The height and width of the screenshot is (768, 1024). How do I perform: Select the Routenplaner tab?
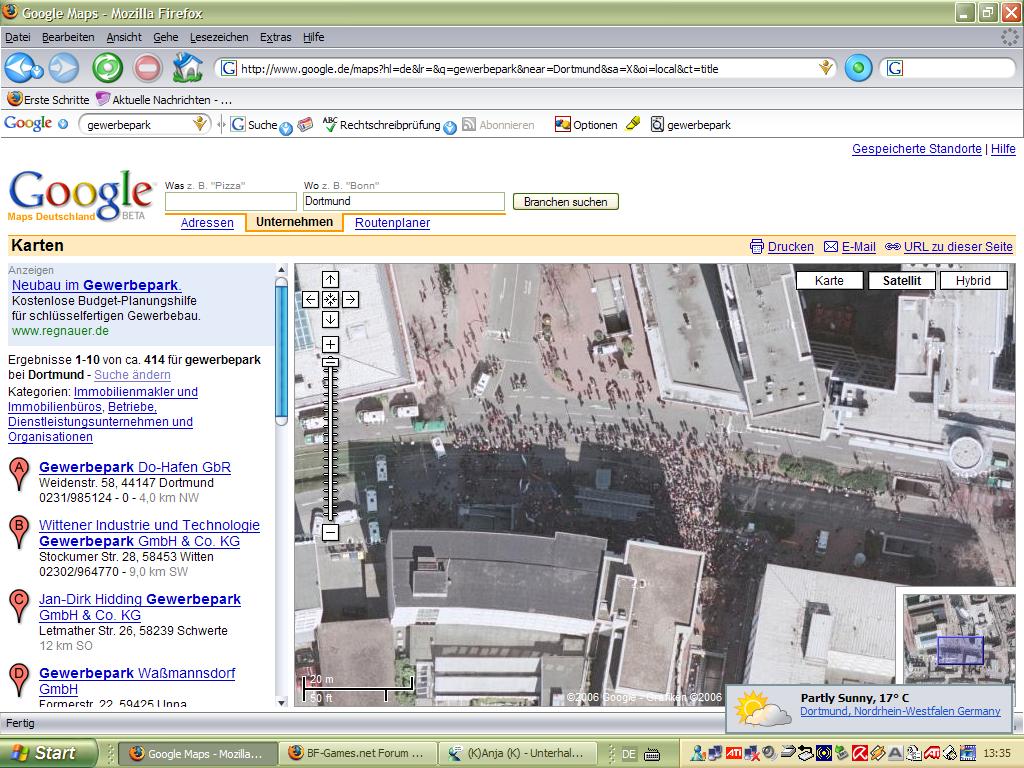(392, 223)
